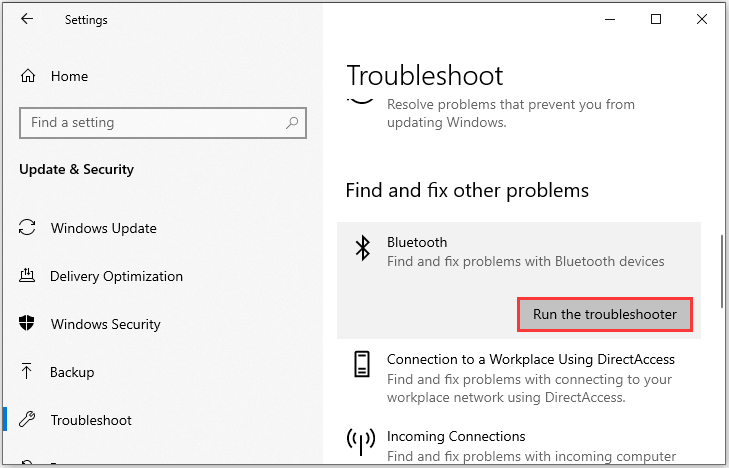Open the Windows Security section
The width and height of the screenshot is (729, 468).
pyautogui.click(x=106, y=324)
